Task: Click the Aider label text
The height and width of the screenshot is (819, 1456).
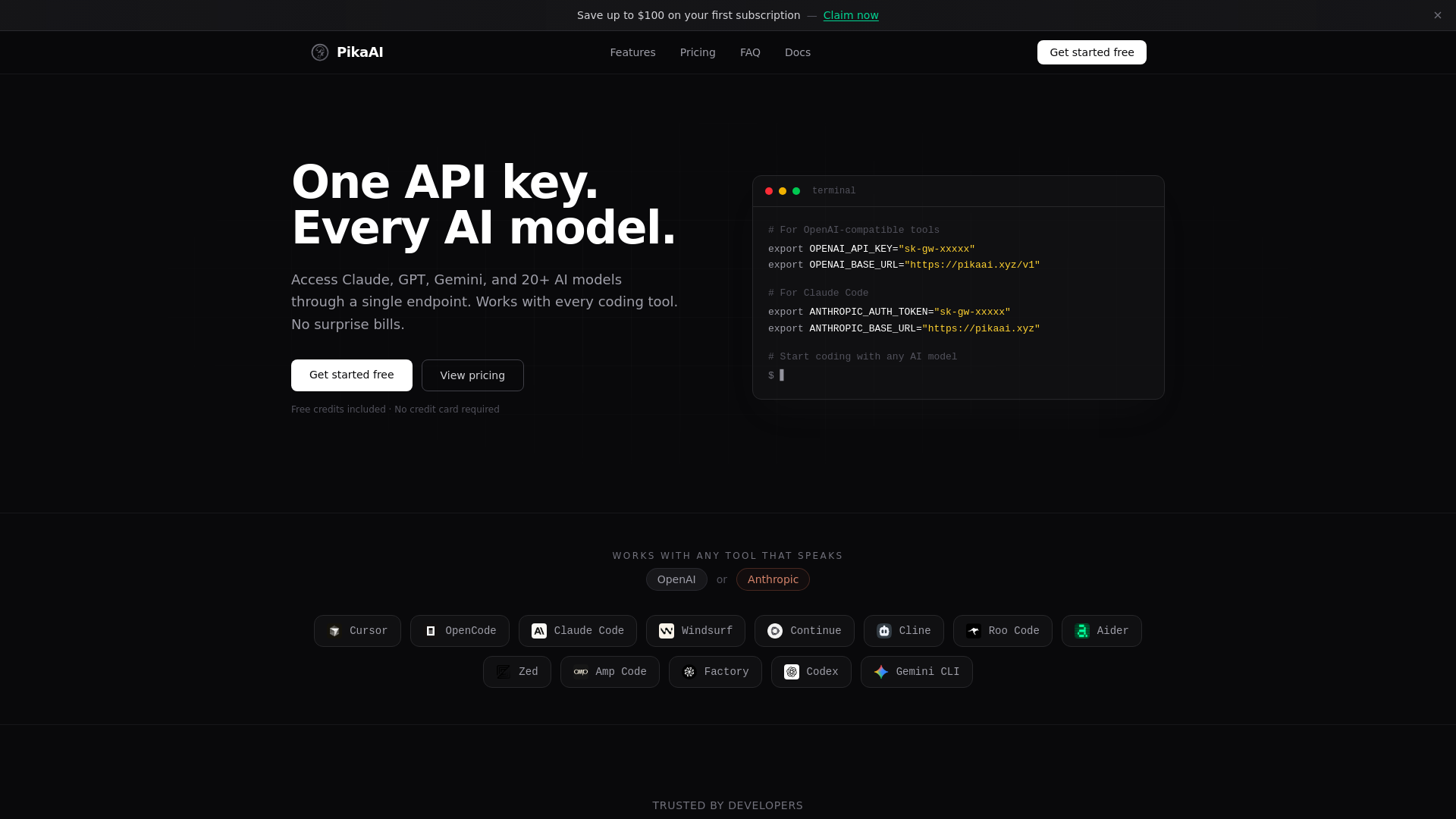Action: pyautogui.click(x=1113, y=631)
